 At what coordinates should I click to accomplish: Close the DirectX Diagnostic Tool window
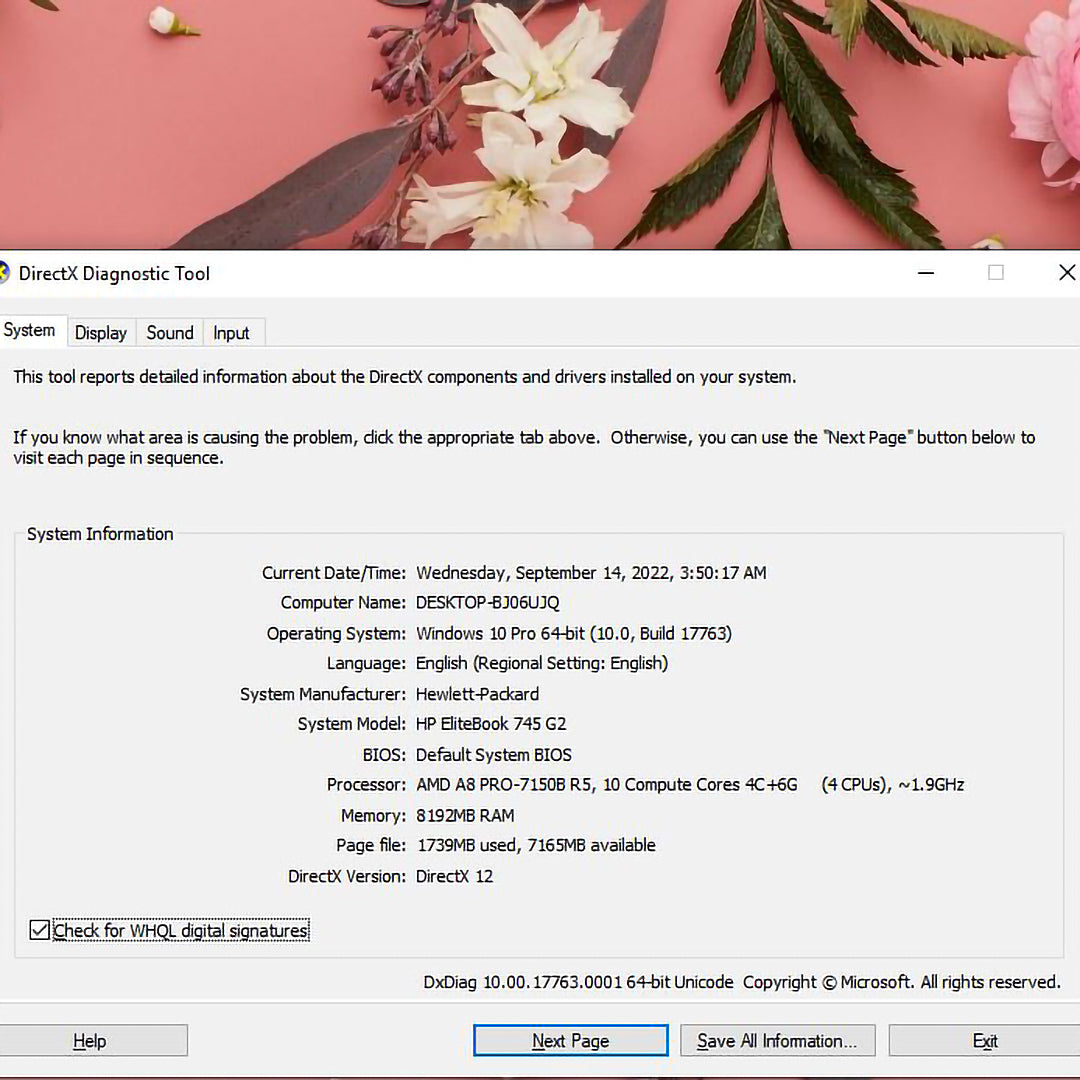[x=1066, y=273]
